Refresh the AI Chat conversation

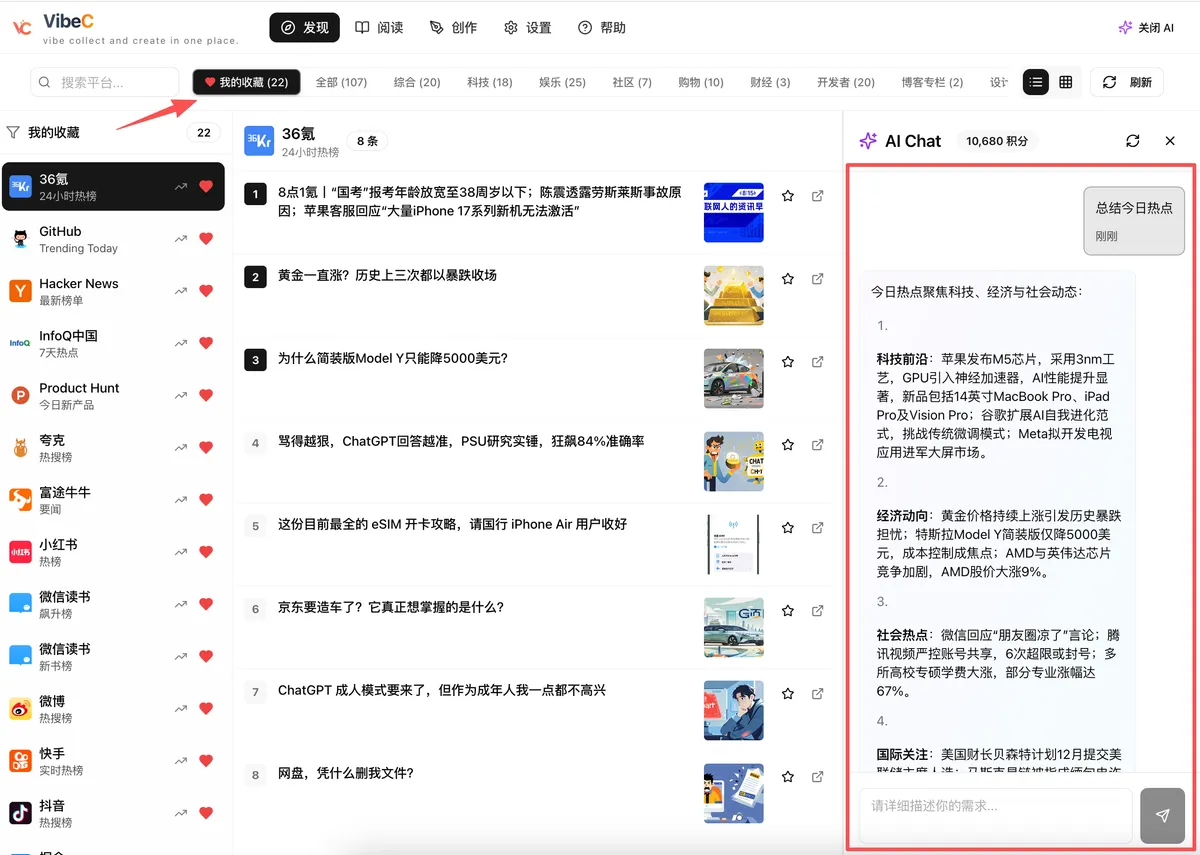pos(1132,141)
